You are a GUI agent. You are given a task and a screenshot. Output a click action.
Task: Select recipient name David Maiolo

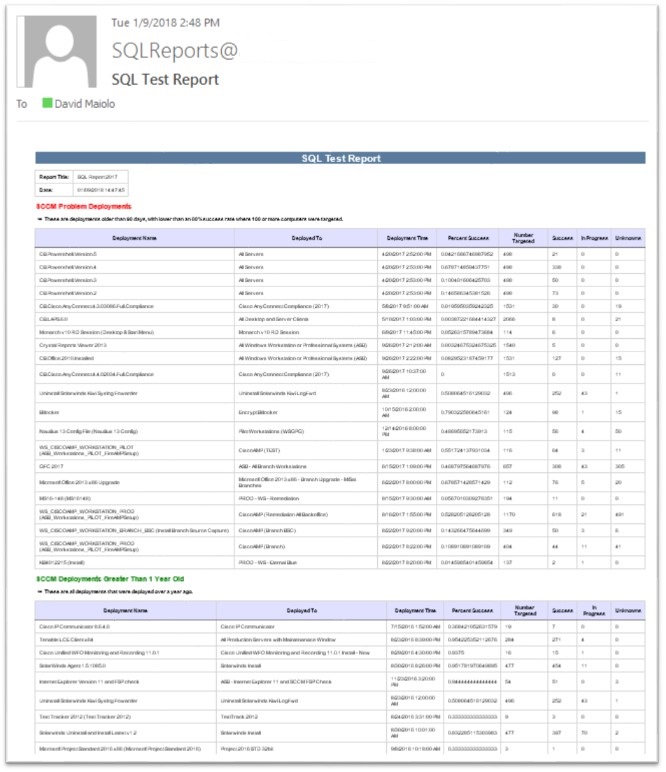[x=85, y=104]
